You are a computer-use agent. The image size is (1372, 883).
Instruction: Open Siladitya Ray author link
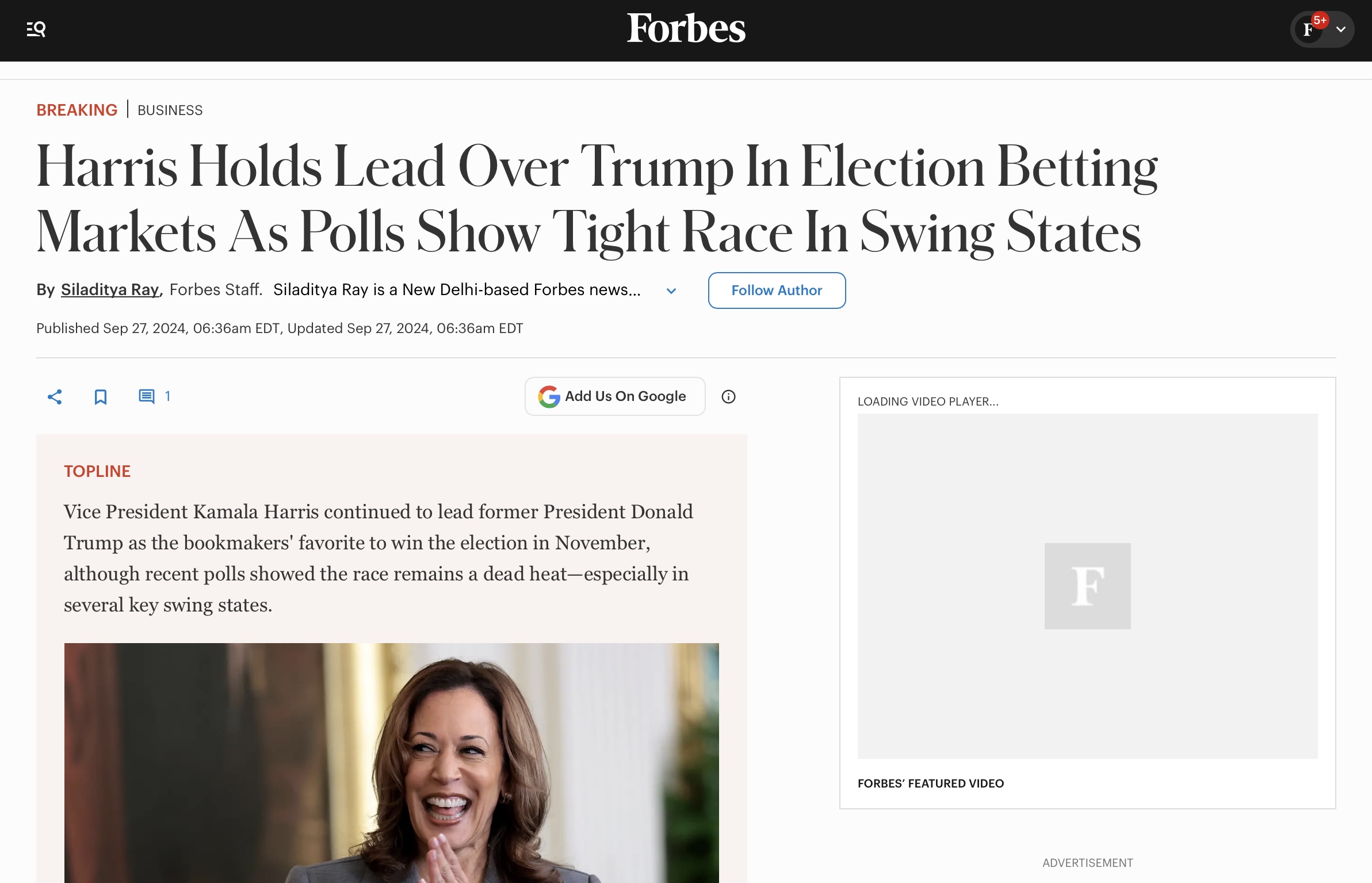click(110, 289)
